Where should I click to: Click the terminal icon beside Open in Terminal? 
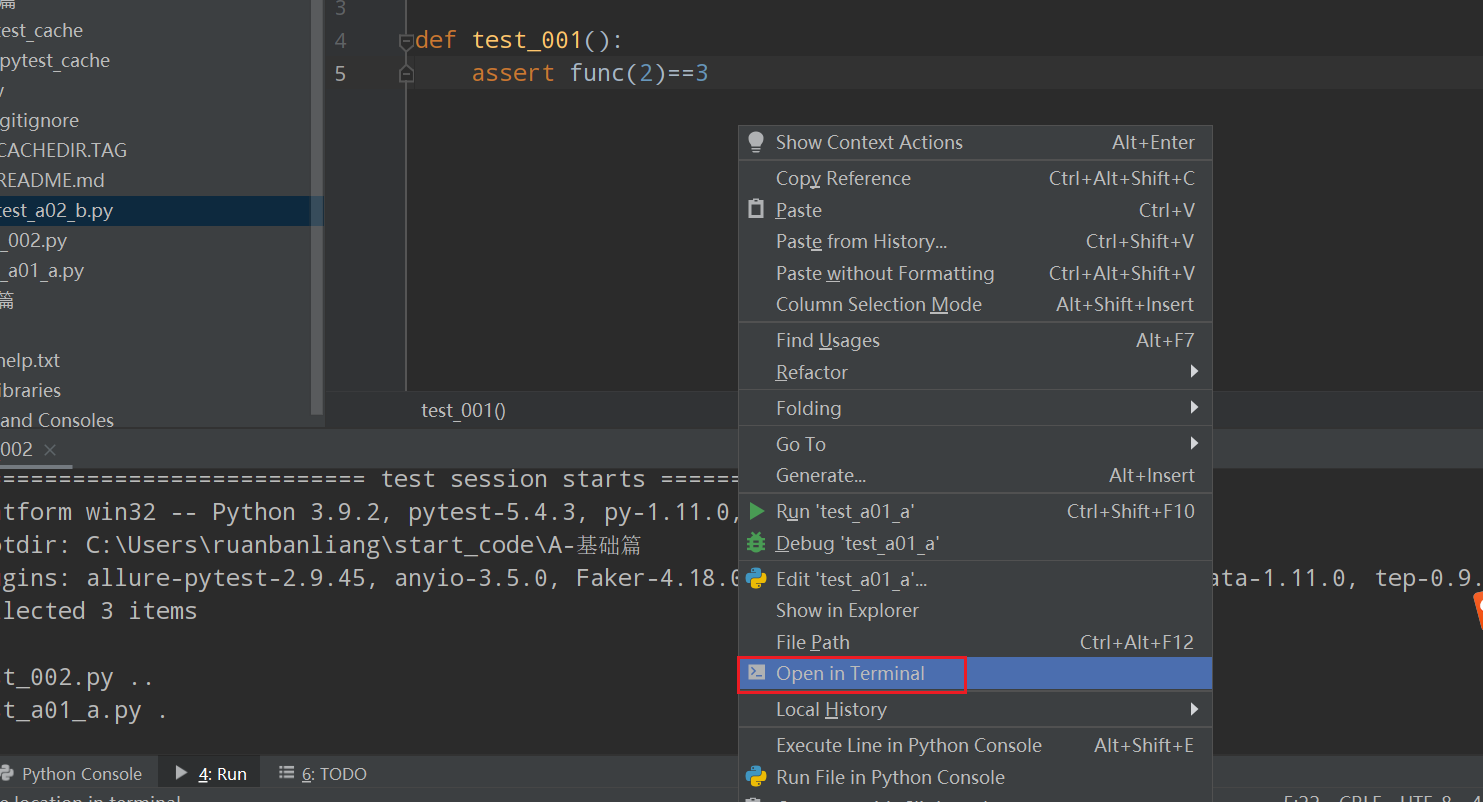point(757,673)
